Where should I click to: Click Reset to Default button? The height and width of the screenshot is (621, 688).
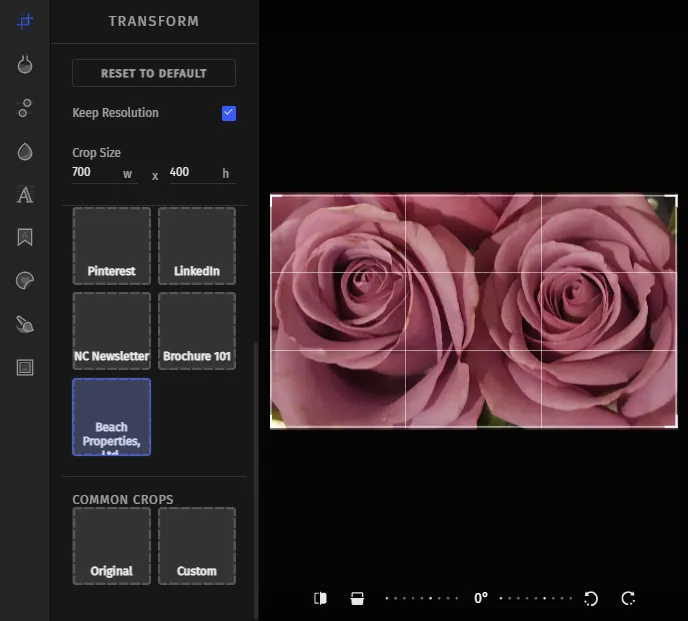click(154, 73)
